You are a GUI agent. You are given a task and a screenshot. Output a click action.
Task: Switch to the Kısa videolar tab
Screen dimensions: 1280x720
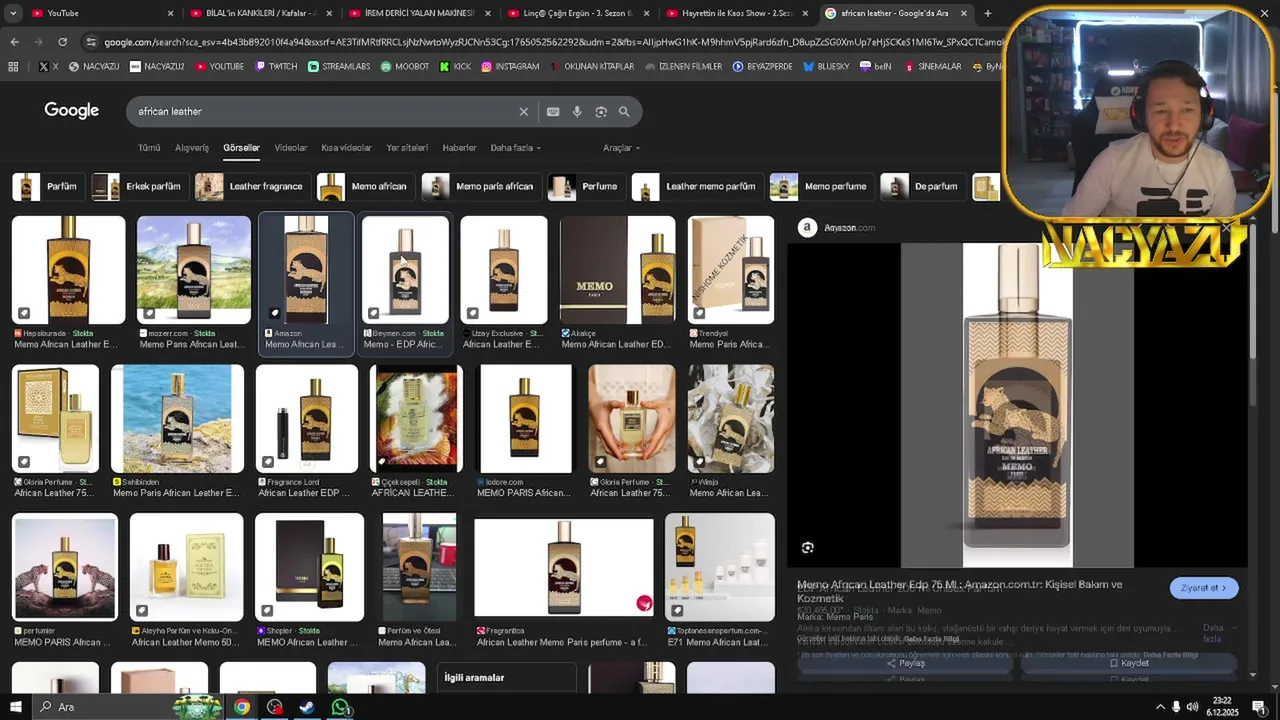[x=346, y=148]
